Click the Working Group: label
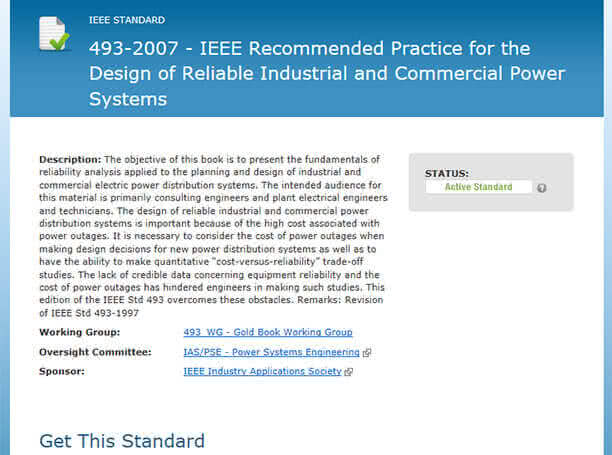This screenshot has width=612, height=455. 80,332
